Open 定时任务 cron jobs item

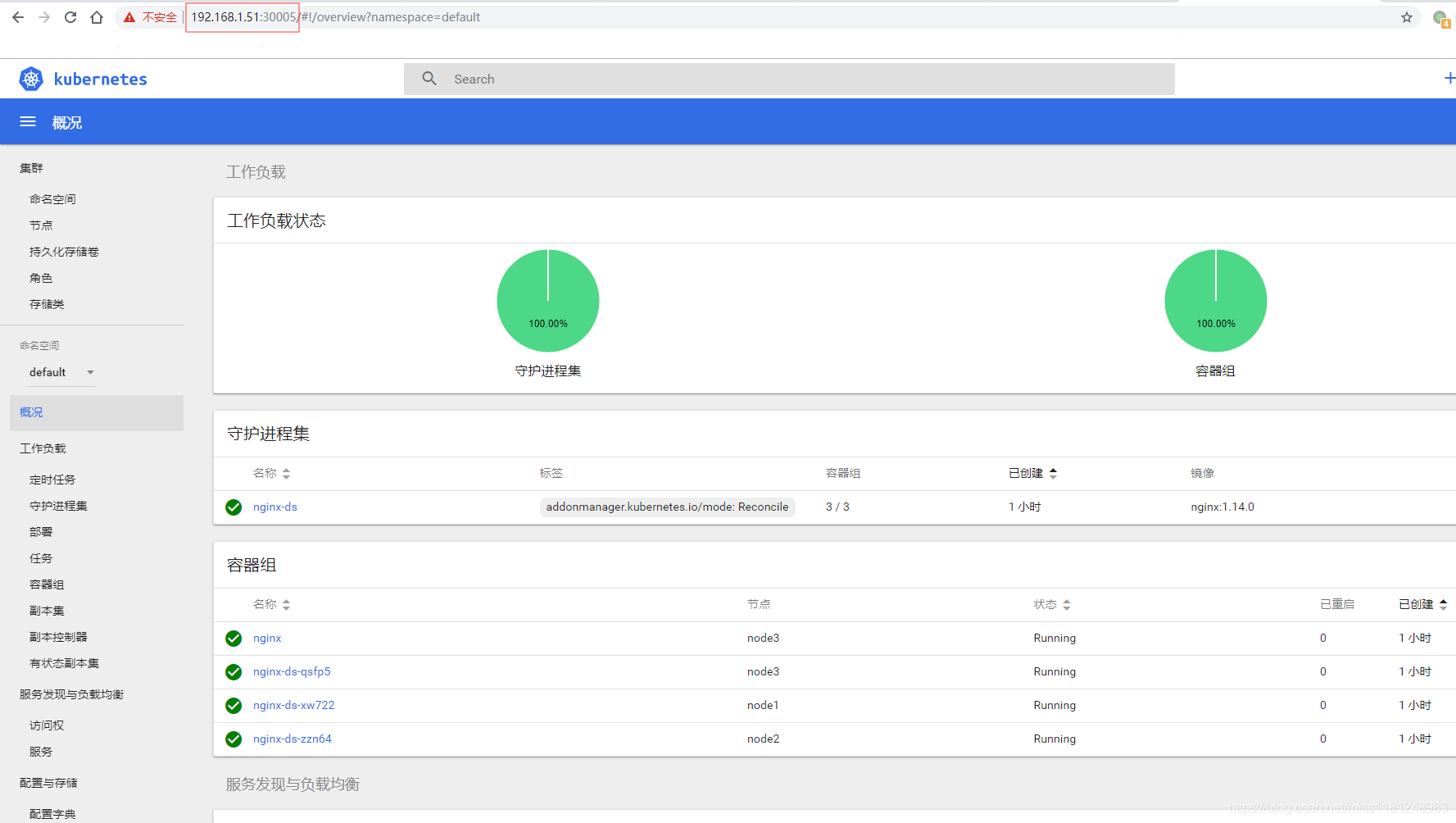point(52,480)
